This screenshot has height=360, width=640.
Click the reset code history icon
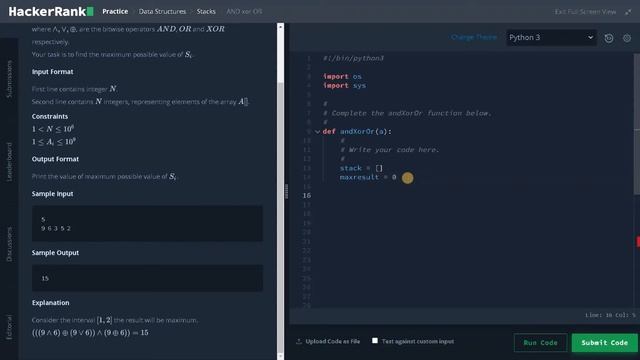point(609,38)
